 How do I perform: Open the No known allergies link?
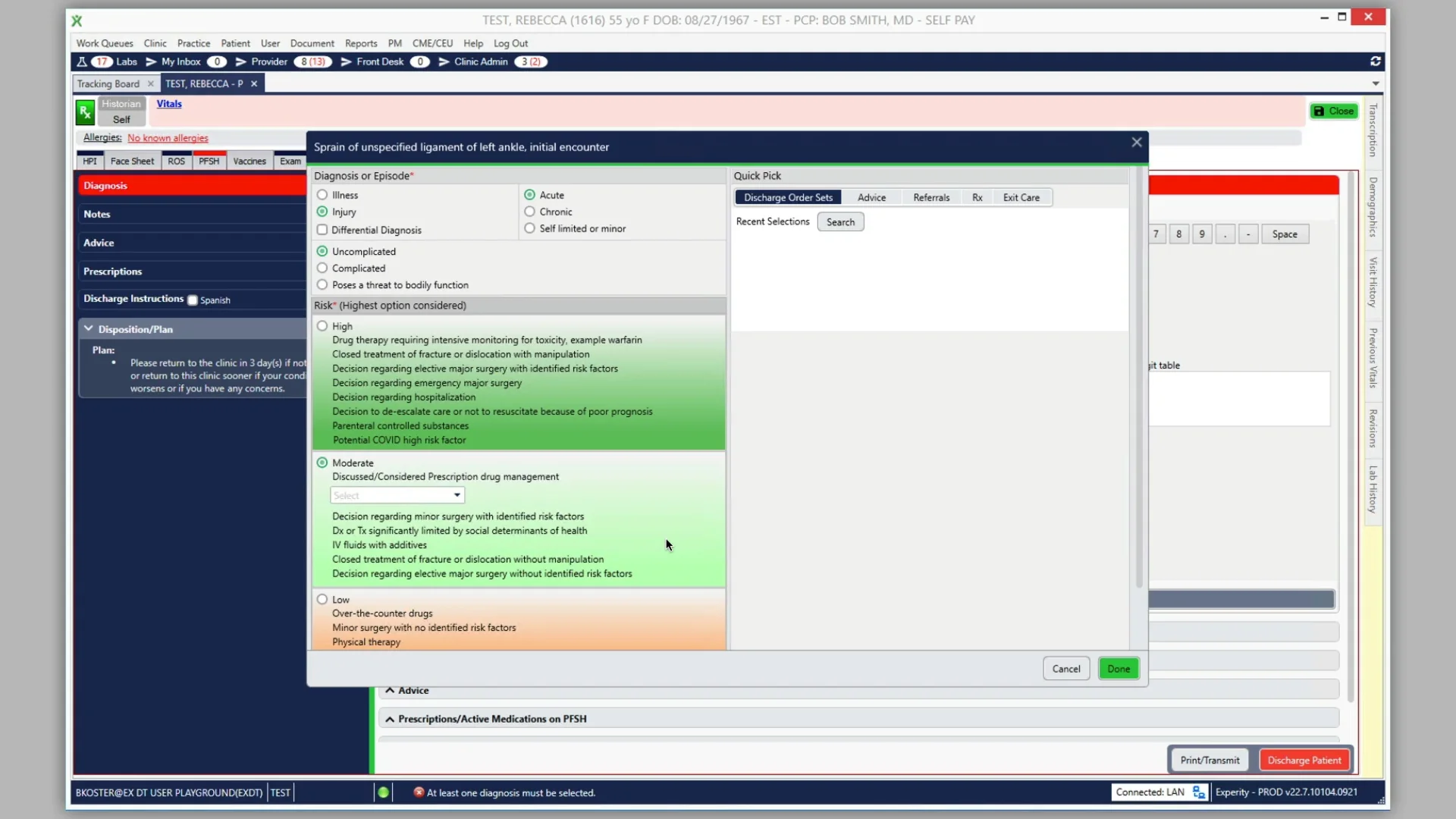[x=167, y=137]
